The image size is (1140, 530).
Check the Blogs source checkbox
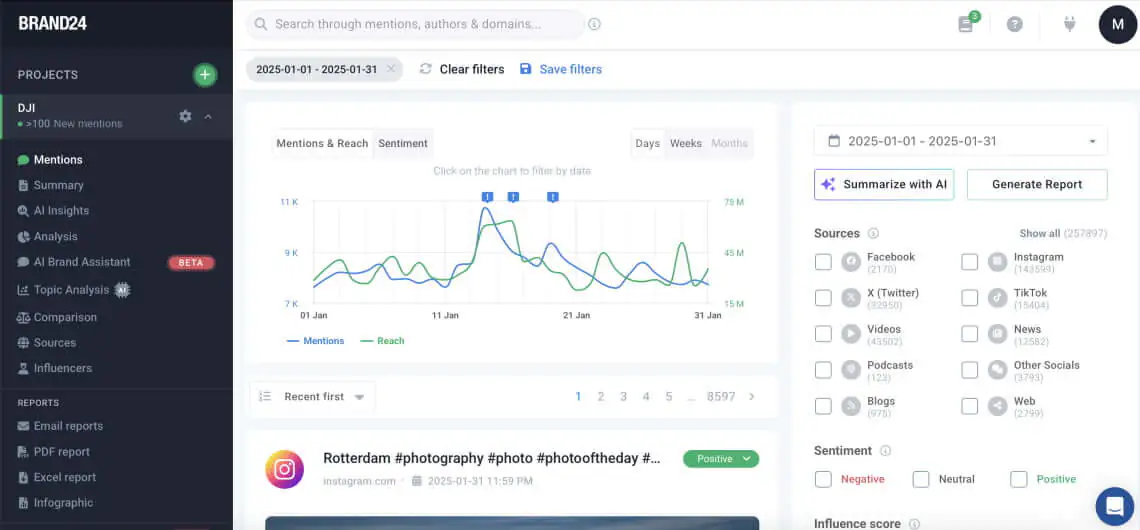pyautogui.click(x=823, y=406)
